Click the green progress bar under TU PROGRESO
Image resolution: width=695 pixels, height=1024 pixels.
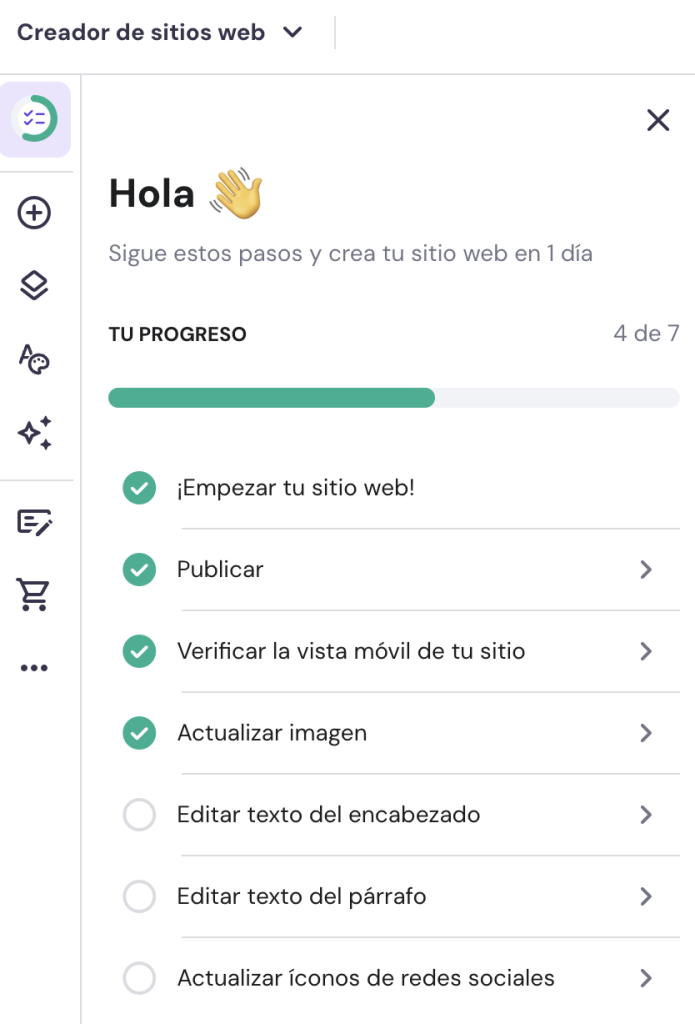(x=270, y=398)
